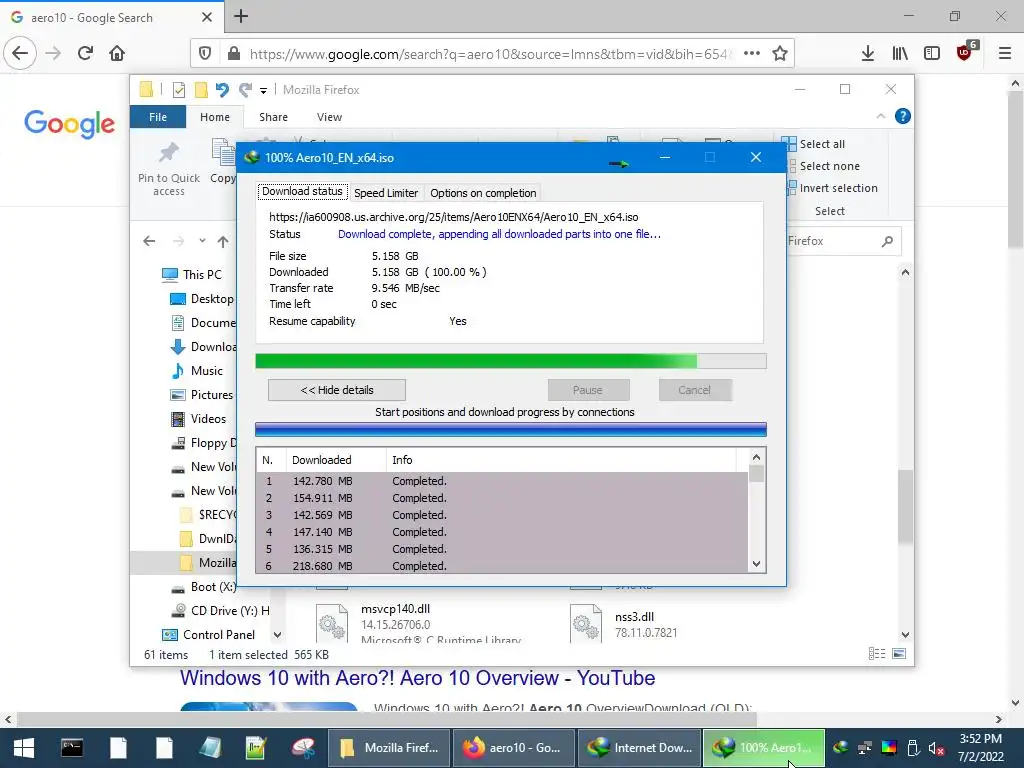Select the msvcp140.dll file

[x=418, y=624]
